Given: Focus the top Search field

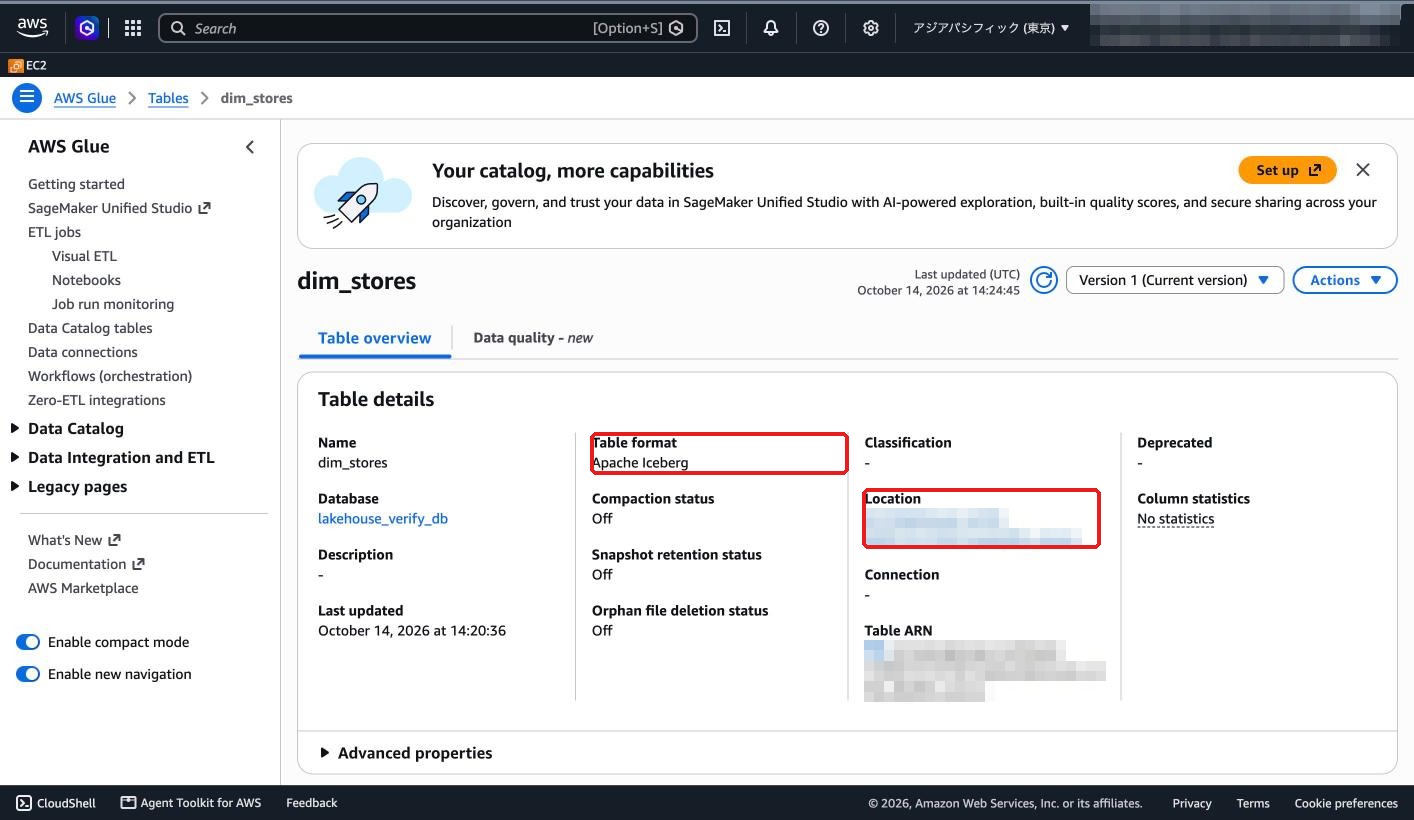Looking at the screenshot, I should point(428,28).
